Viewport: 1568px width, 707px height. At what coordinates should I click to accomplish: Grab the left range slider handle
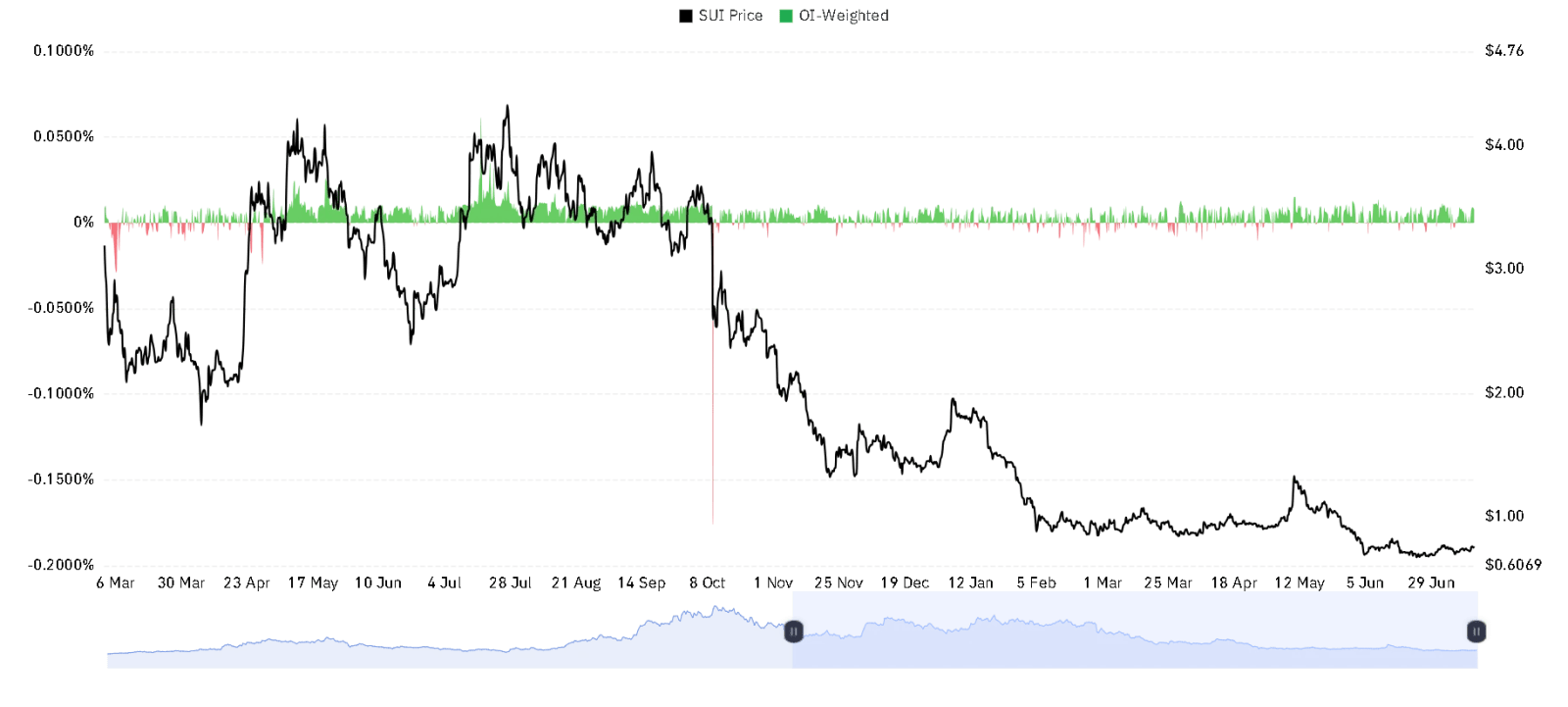[794, 631]
